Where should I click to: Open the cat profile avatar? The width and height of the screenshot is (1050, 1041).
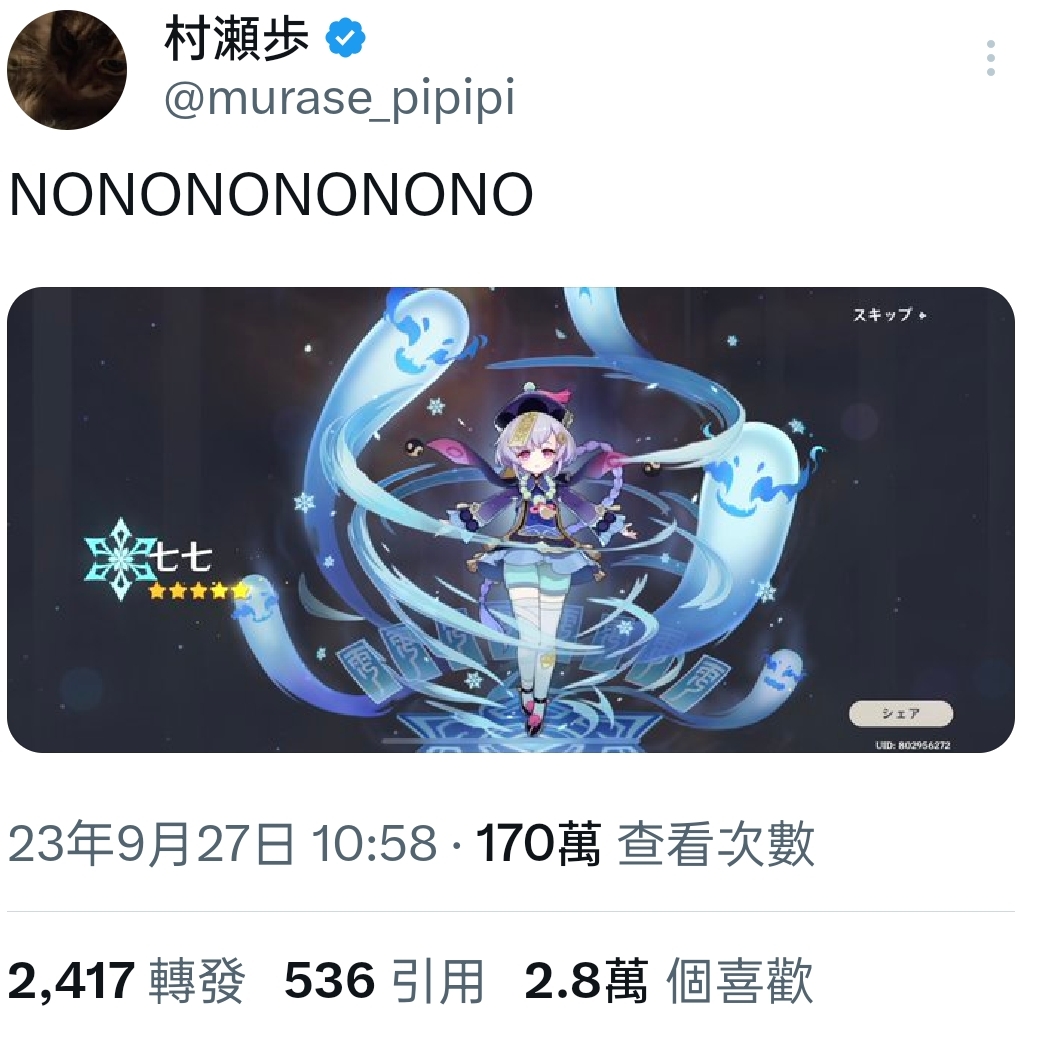66,70
